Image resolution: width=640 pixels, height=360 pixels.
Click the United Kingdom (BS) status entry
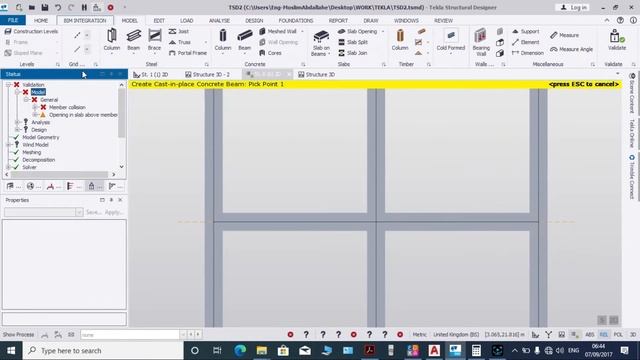(456, 334)
